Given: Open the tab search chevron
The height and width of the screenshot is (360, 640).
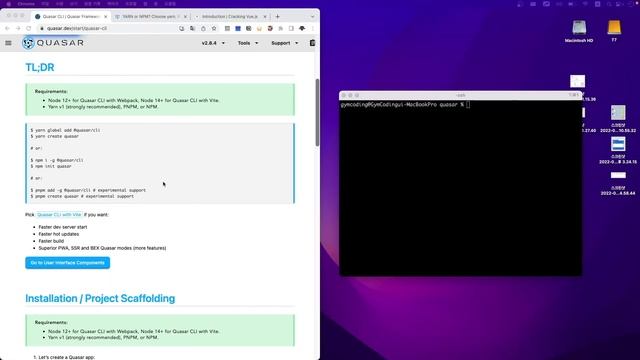Looking at the screenshot, I should [x=312, y=16].
